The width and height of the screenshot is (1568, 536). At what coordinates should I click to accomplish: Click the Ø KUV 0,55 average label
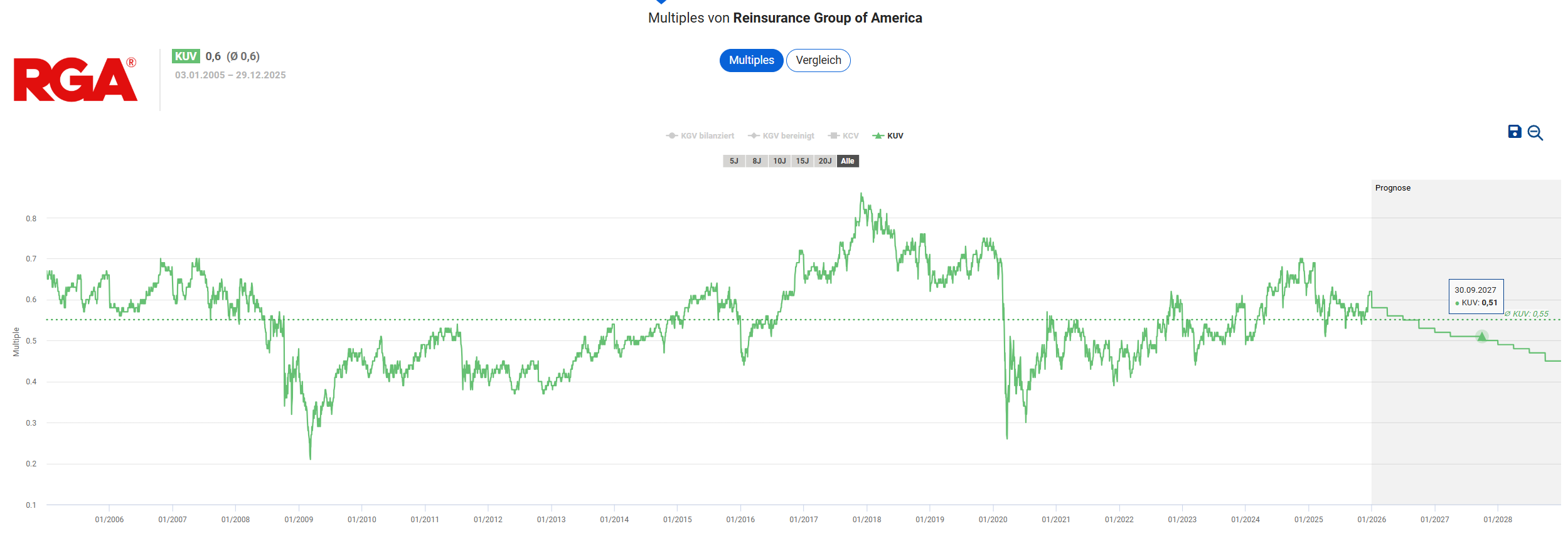tap(1527, 314)
